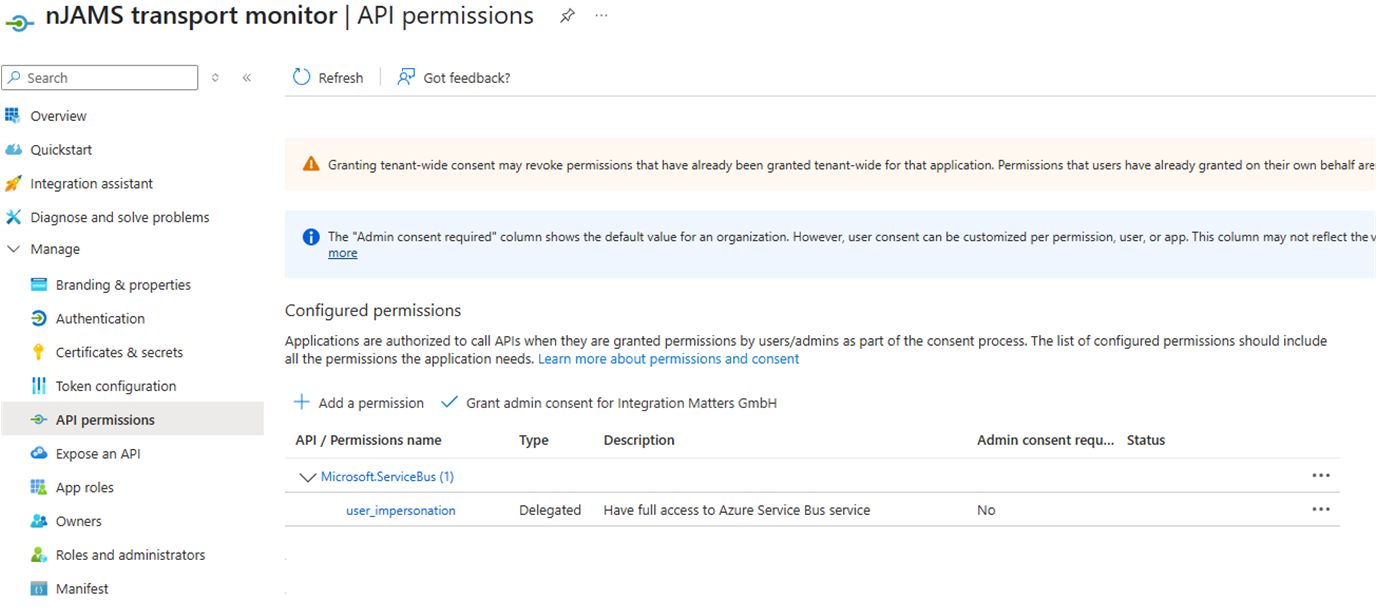
Task: Click Got feedback? button text
Action: (x=467, y=78)
